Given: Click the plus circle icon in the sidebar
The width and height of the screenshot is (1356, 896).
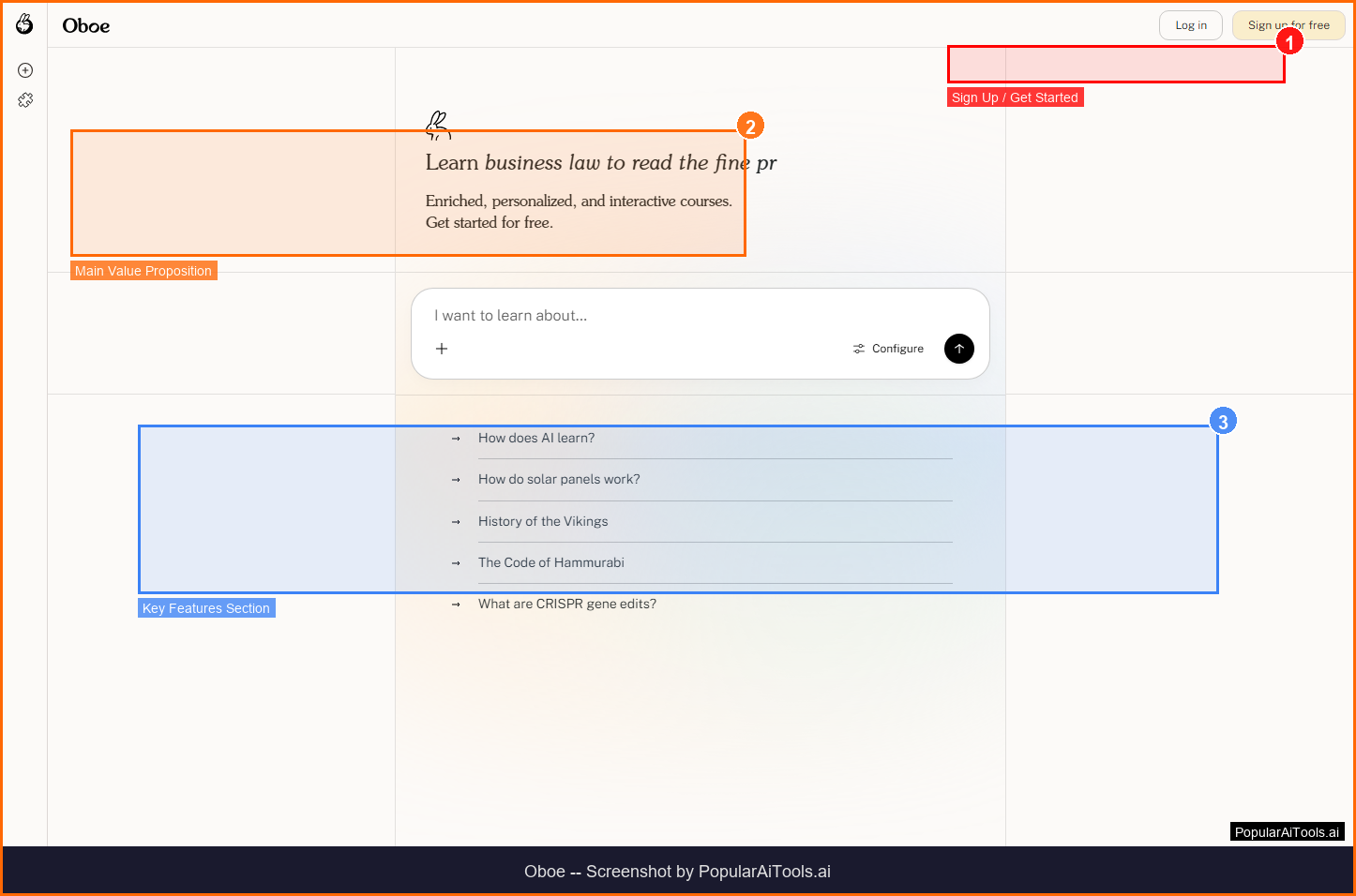Looking at the screenshot, I should point(25,70).
